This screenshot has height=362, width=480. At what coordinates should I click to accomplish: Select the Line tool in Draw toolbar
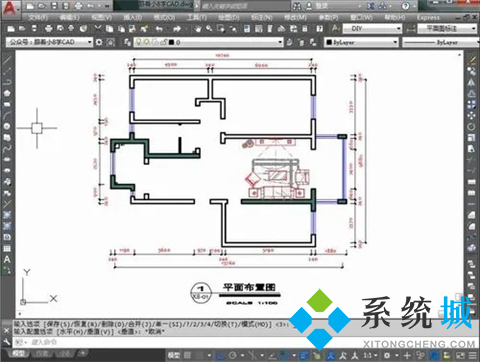click(7, 60)
